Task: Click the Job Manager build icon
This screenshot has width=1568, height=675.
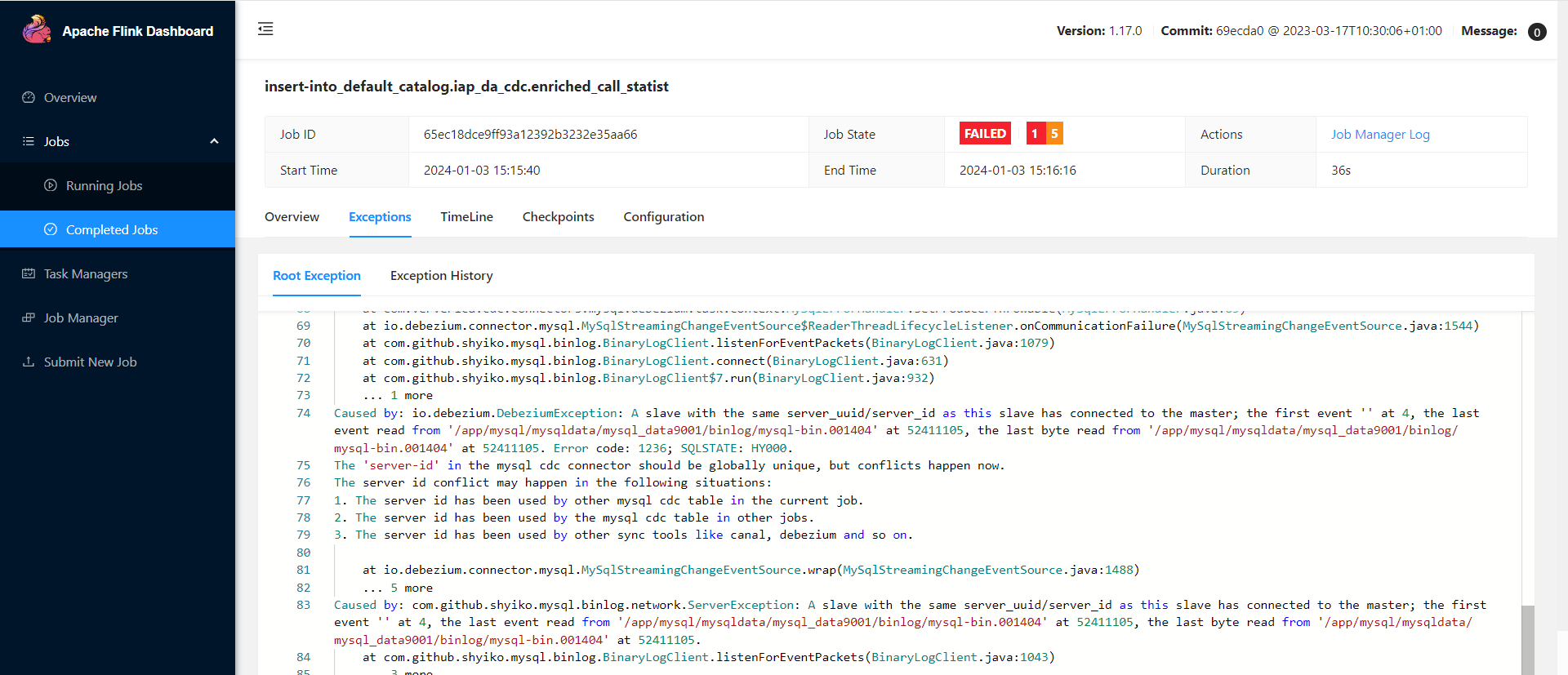Action: (29, 318)
